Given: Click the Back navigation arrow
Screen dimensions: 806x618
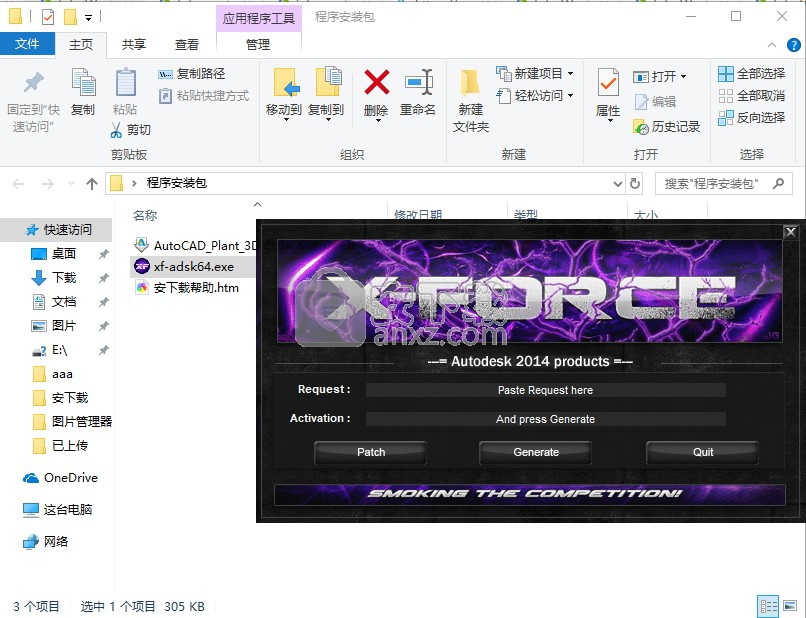Looking at the screenshot, I should [19, 184].
